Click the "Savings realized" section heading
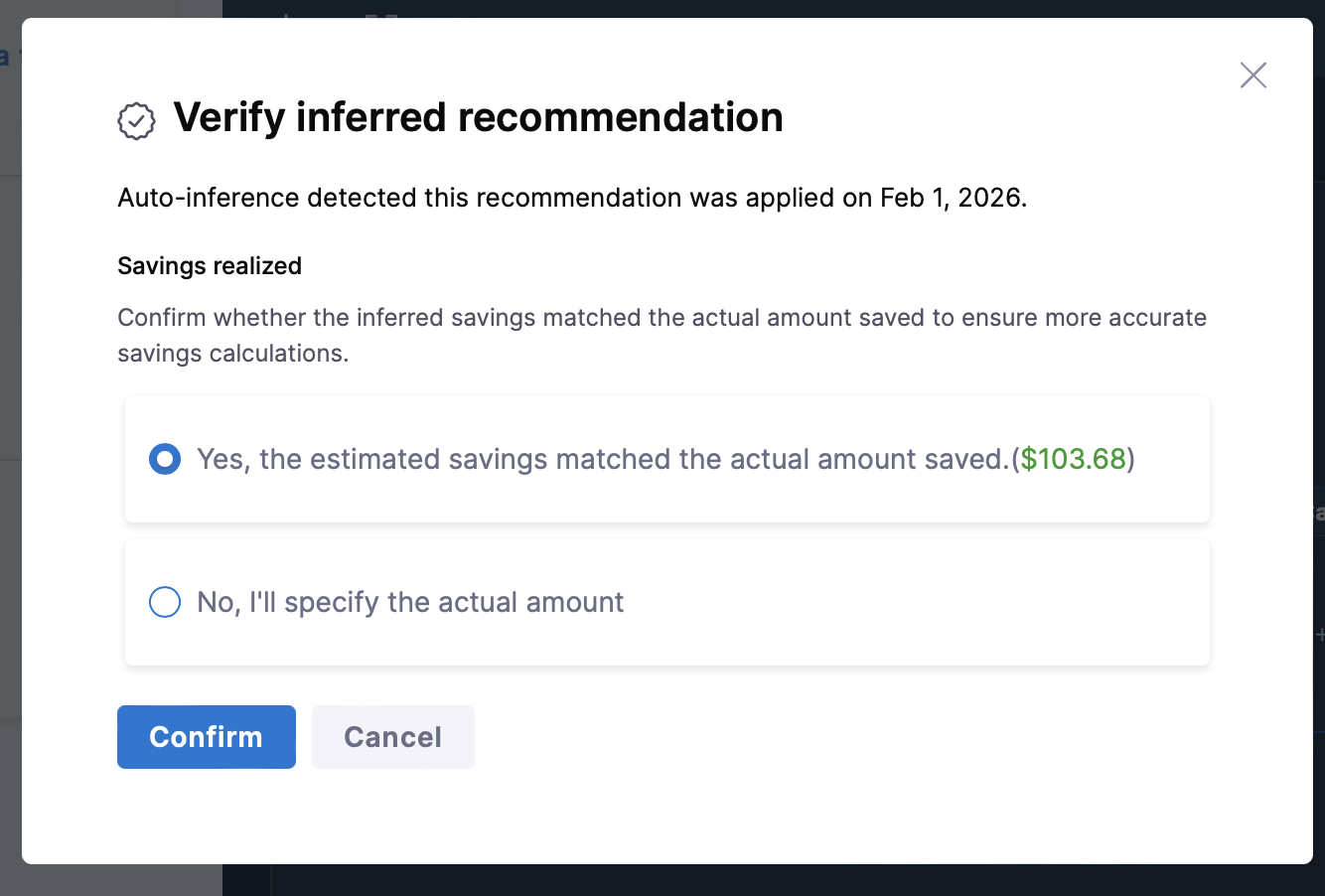1325x896 pixels. 210,266
